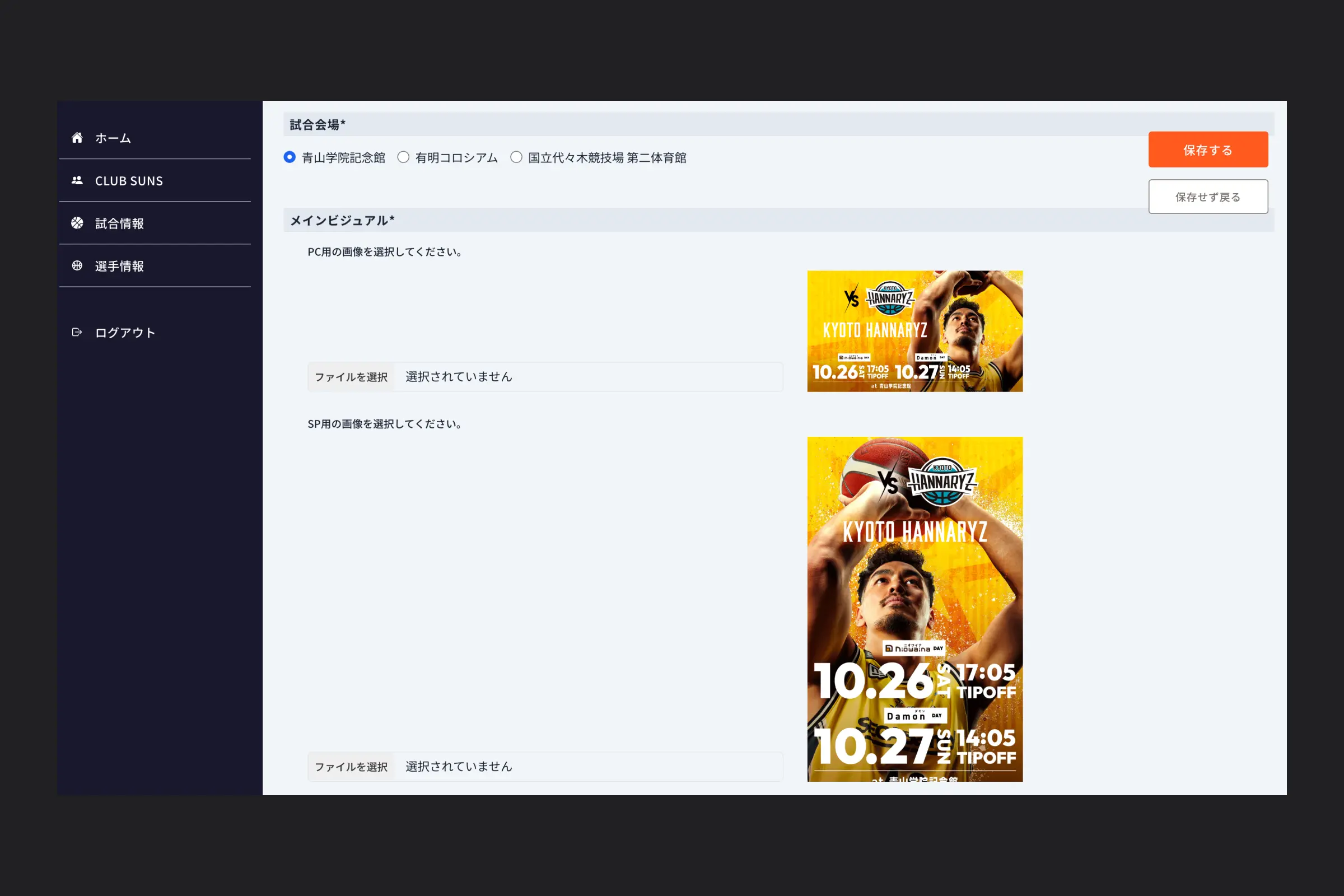Image resolution: width=1344 pixels, height=896 pixels.
Task: Click ファイルを選択 for the PC image
Action: 351,376
